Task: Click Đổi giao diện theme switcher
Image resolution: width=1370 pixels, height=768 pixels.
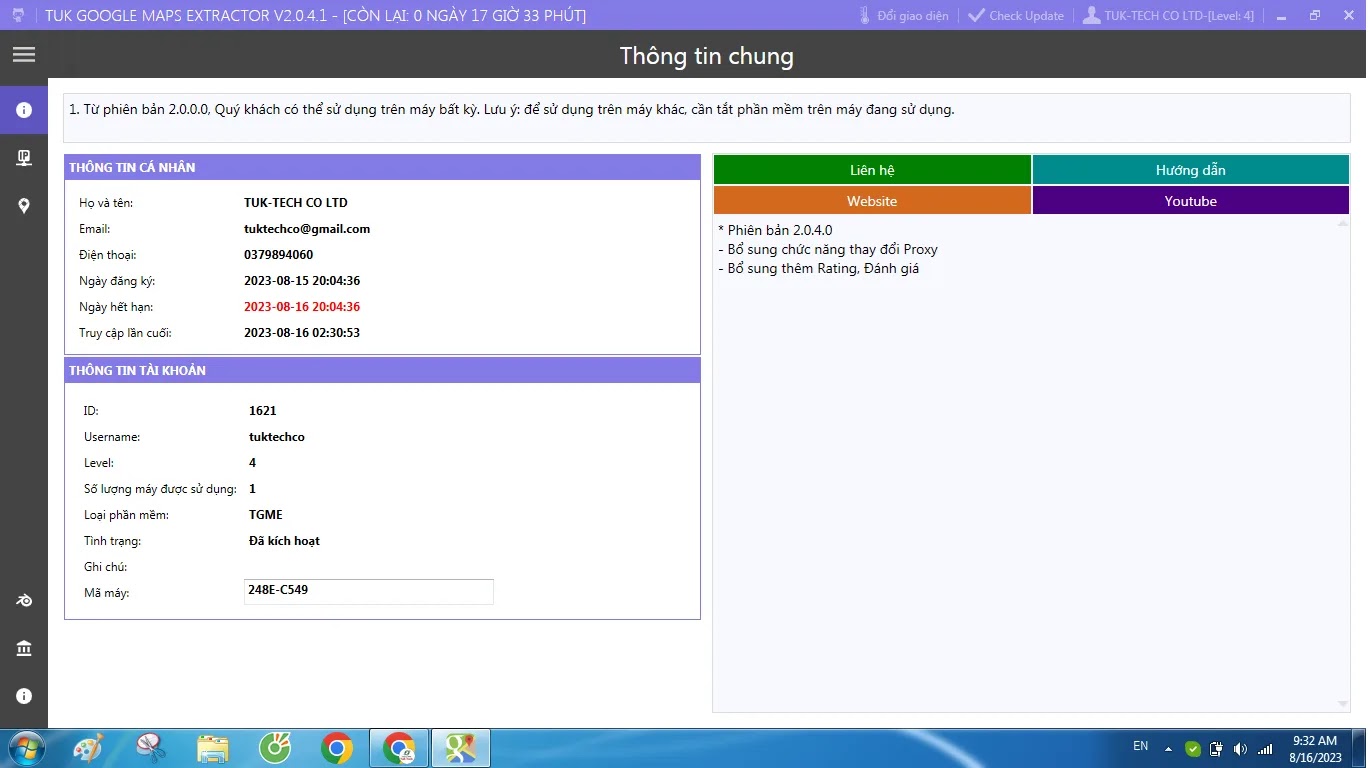Action: (x=903, y=16)
